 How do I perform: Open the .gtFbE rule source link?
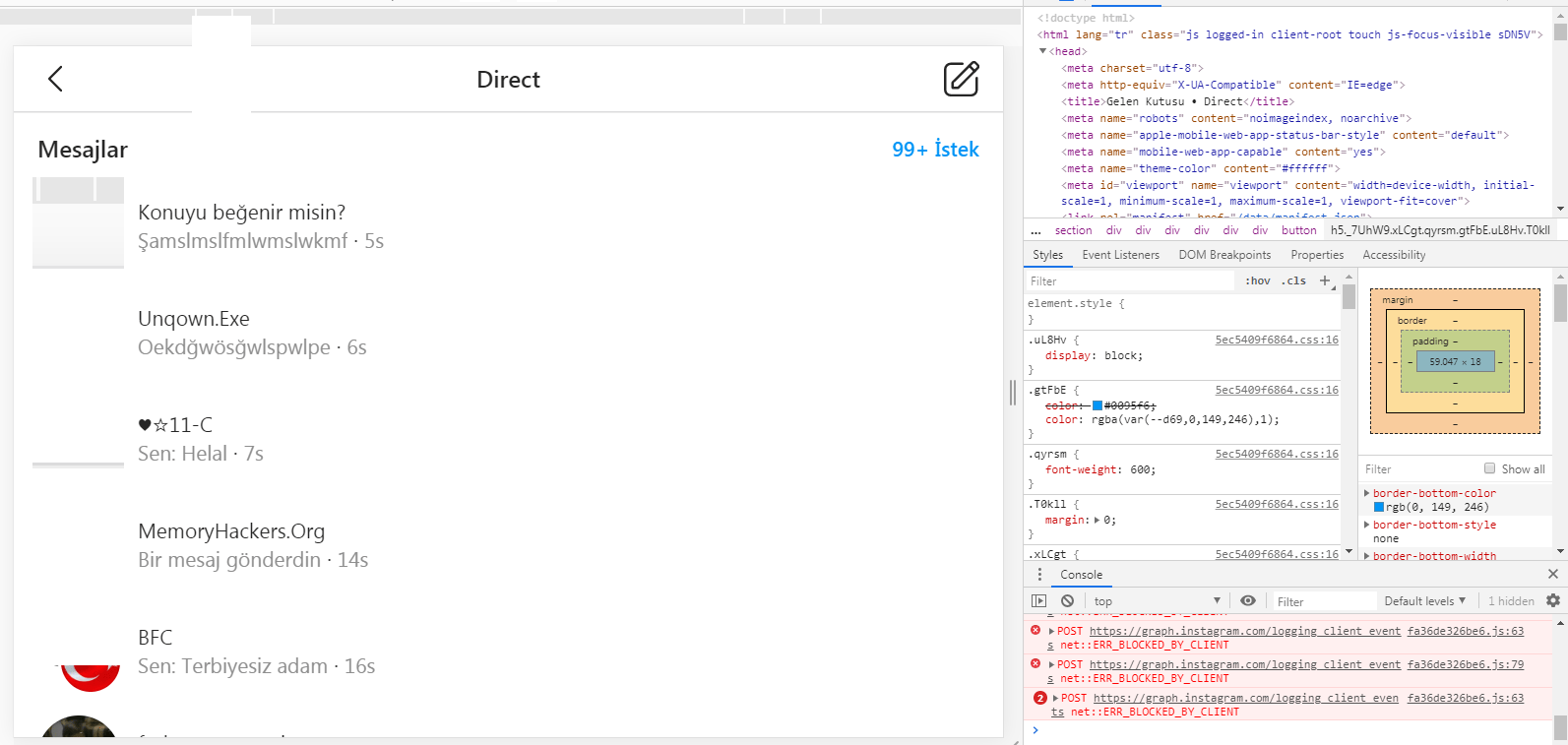pos(1277,390)
